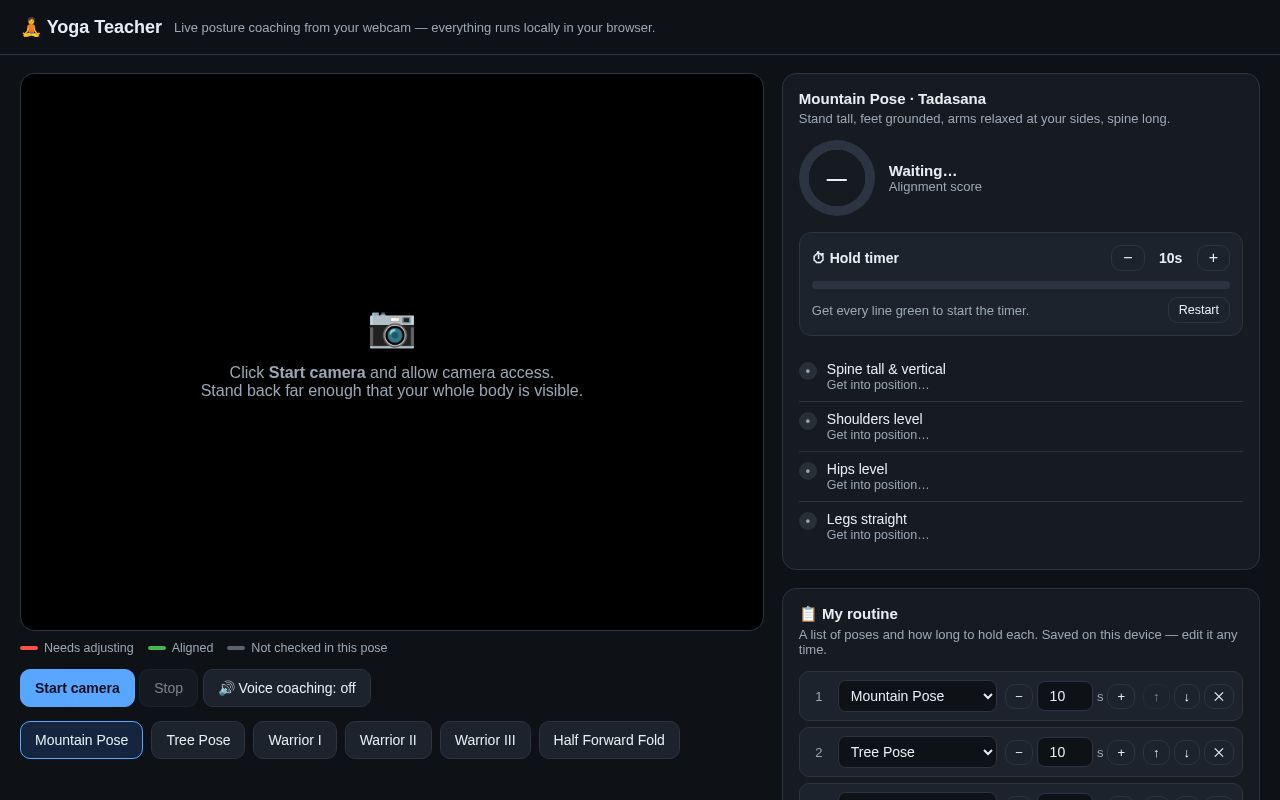Choose the Warrior III pose
1280x800 pixels.
click(x=485, y=740)
